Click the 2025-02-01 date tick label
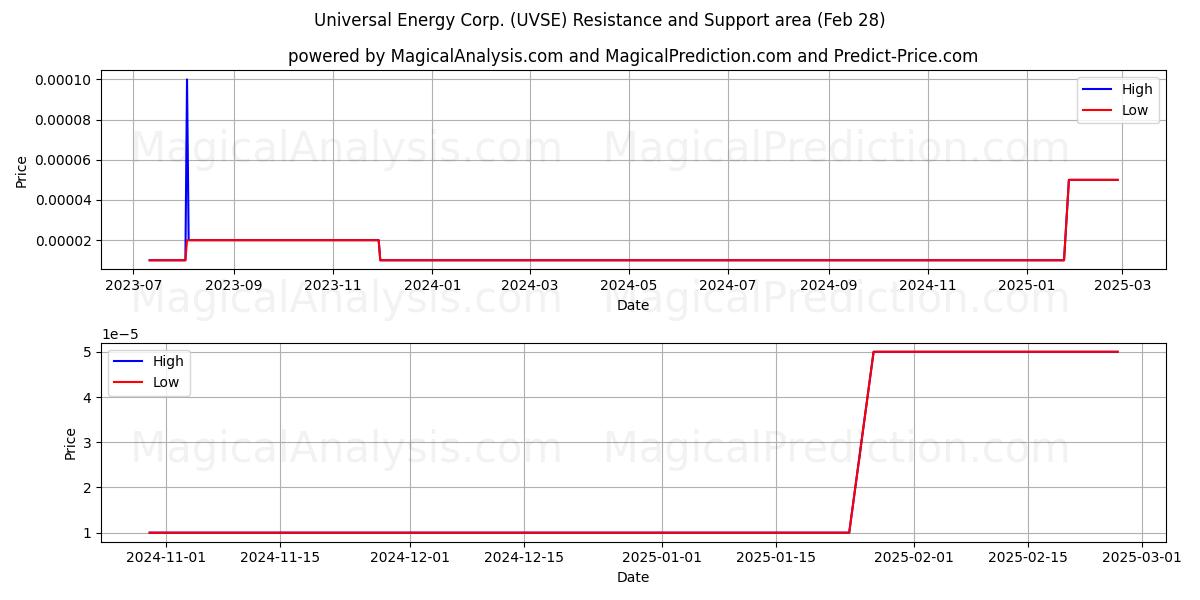 click(914, 557)
